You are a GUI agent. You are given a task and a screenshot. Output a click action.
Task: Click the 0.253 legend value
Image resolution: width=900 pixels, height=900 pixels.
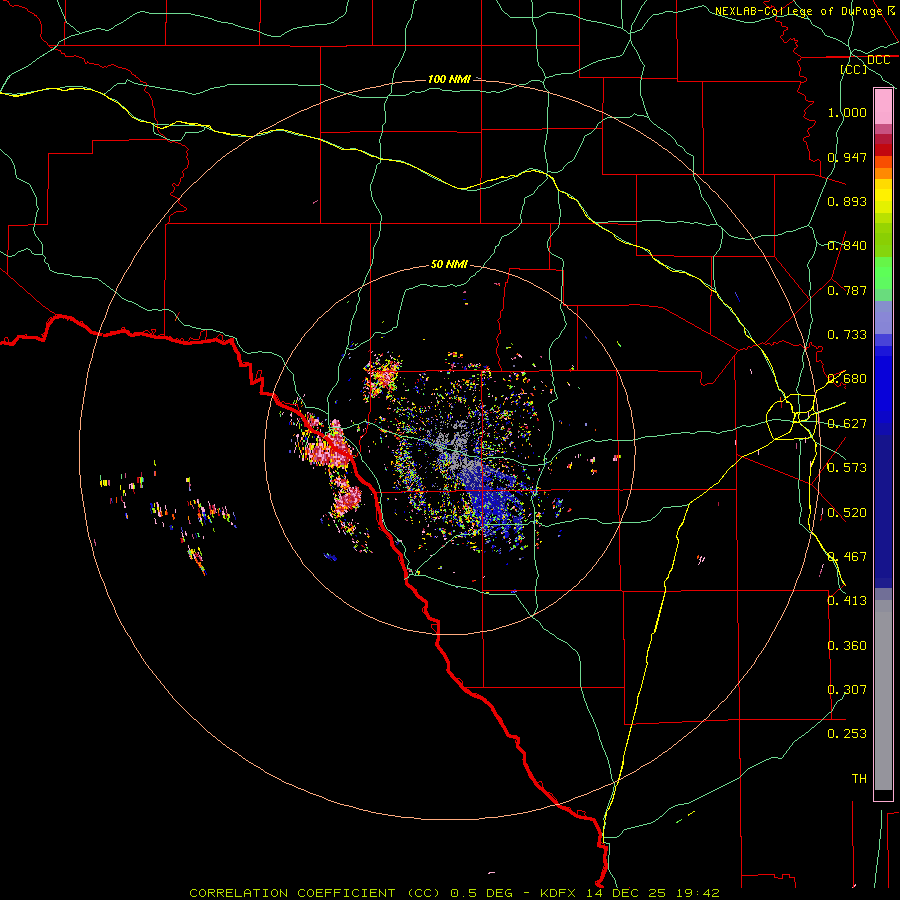847,734
